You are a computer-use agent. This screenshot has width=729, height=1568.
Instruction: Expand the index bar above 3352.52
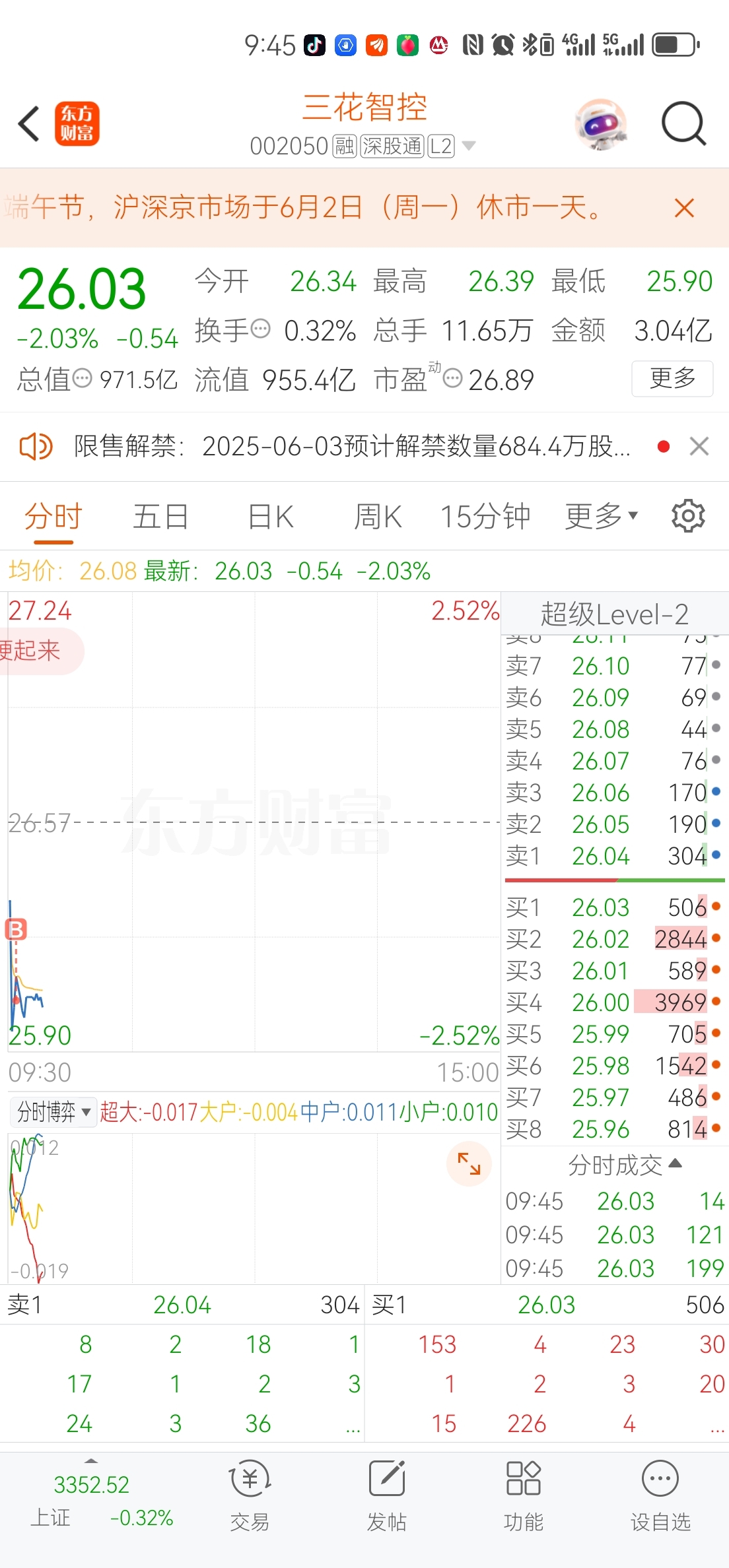(x=91, y=1461)
